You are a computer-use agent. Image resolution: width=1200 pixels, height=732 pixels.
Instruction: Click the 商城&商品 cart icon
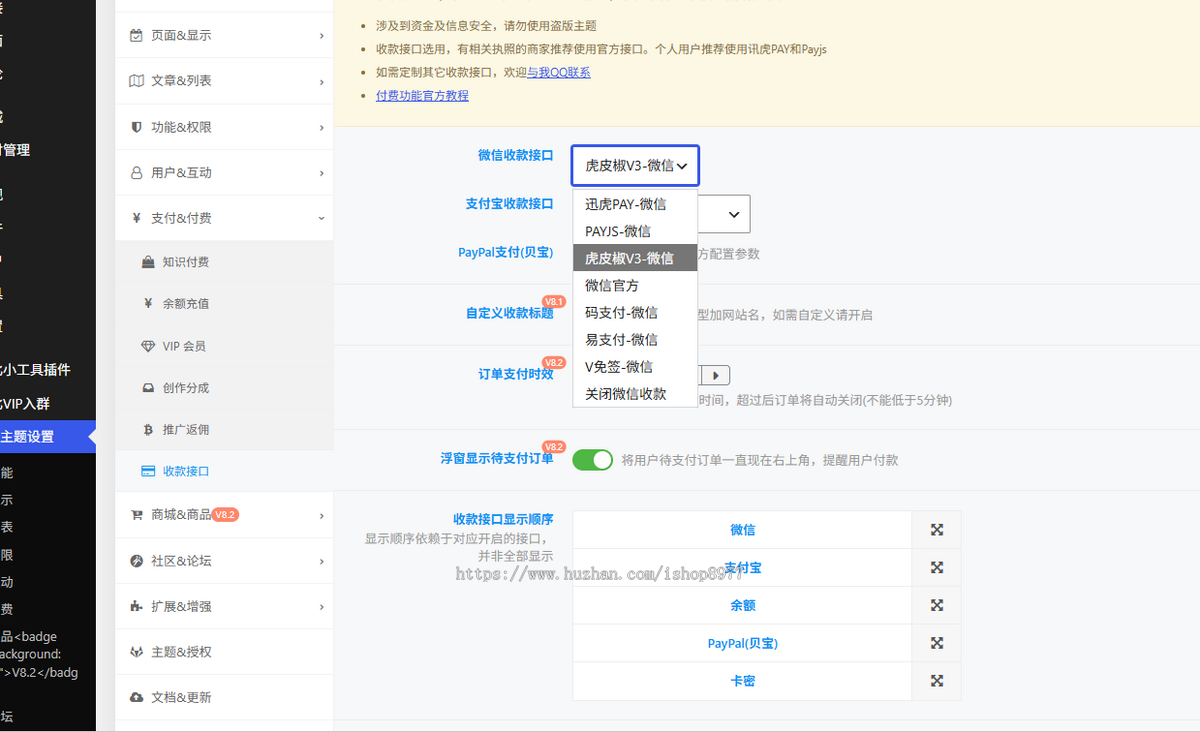137,515
